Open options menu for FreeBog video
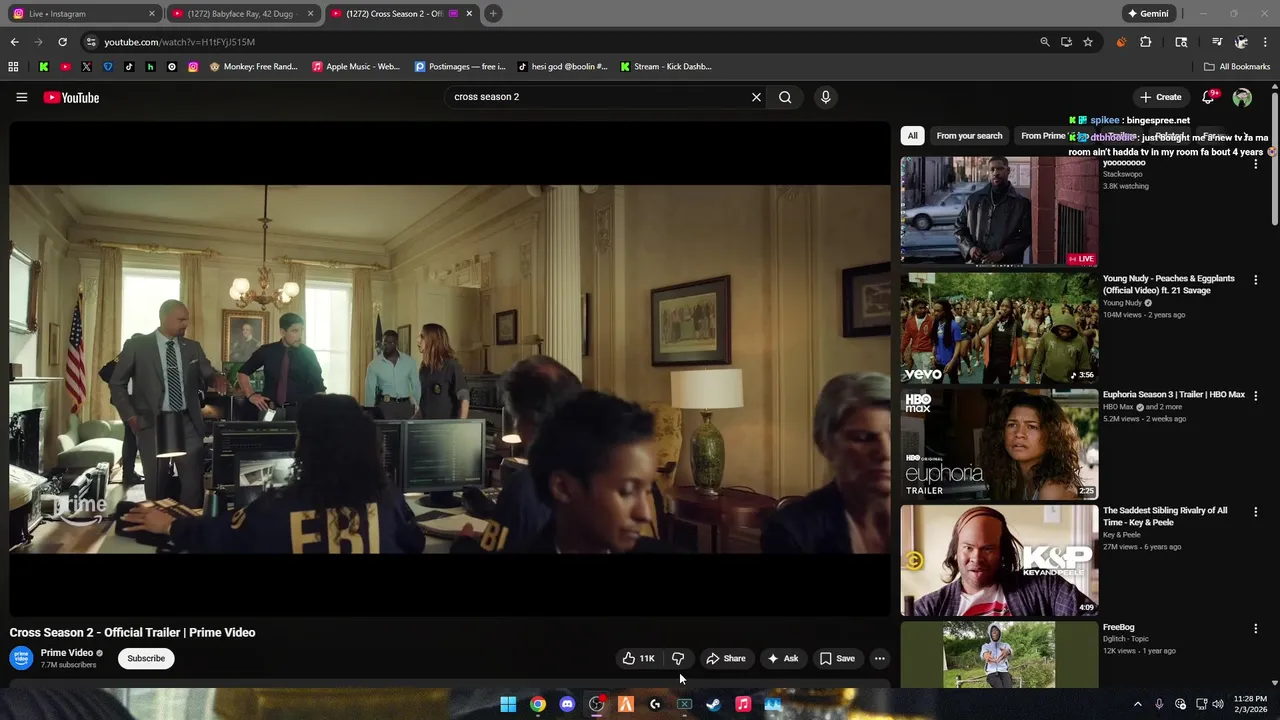The height and width of the screenshot is (720, 1280). [x=1255, y=628]
